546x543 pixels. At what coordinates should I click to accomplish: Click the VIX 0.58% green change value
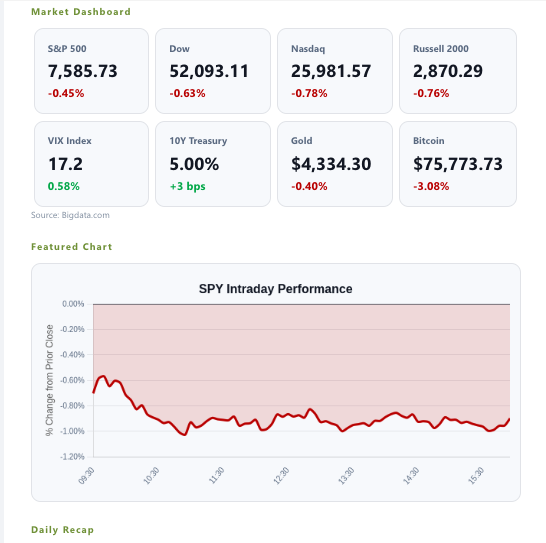(64, 186)
